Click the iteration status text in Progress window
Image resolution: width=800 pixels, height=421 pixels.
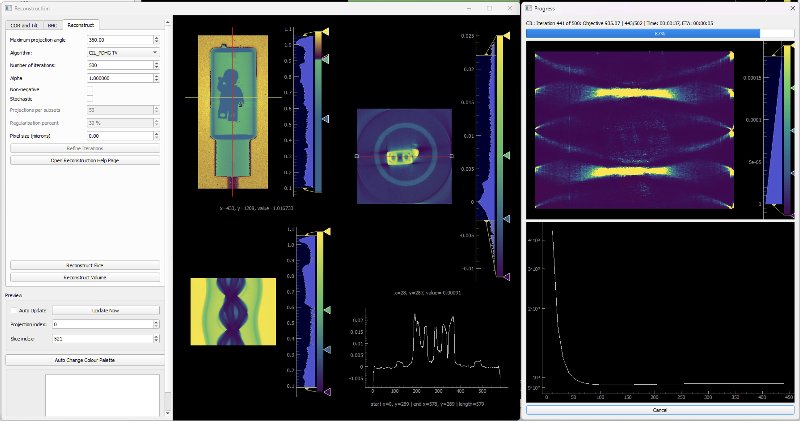(619, 23)
